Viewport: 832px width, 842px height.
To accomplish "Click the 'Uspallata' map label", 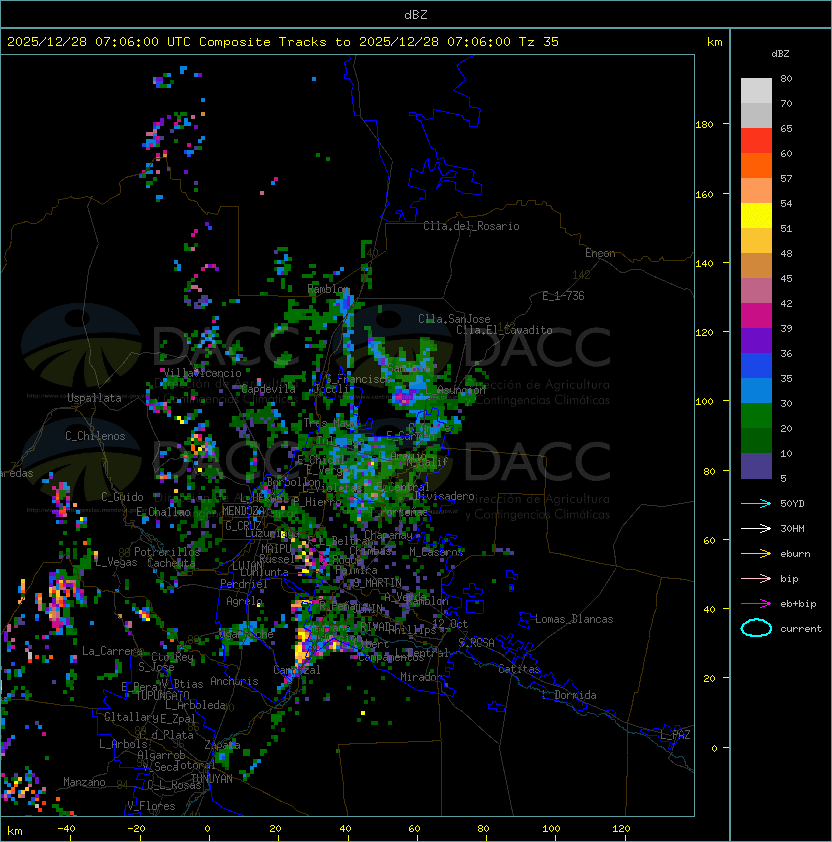I will click(94, 398).
